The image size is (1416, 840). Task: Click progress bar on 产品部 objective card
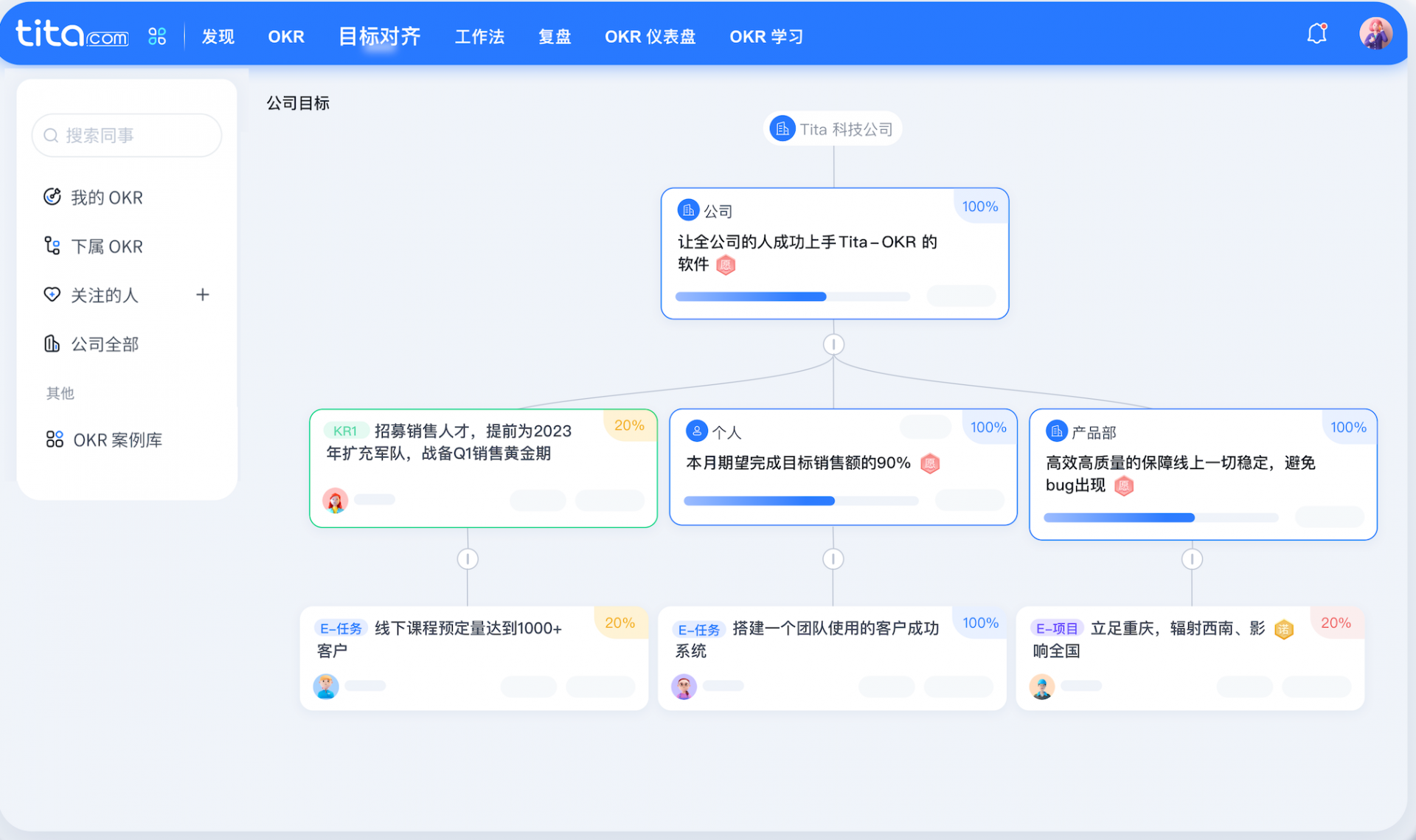1161,518
